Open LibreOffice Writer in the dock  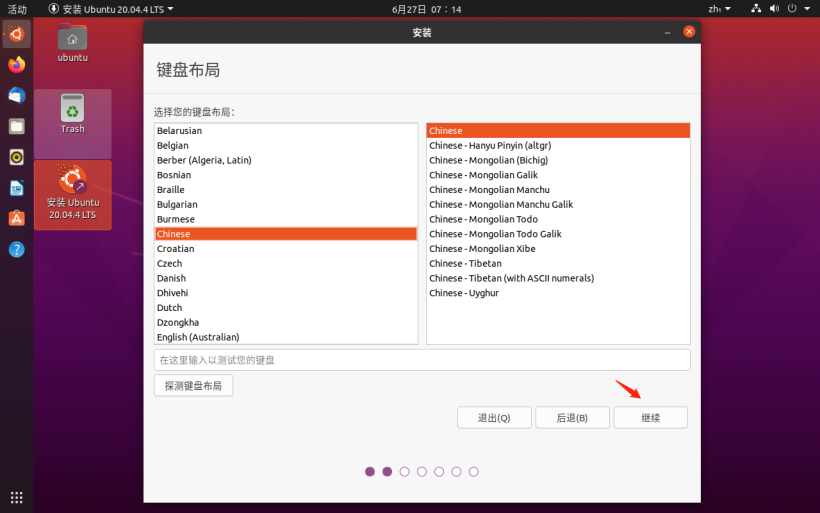coord(16,188)
